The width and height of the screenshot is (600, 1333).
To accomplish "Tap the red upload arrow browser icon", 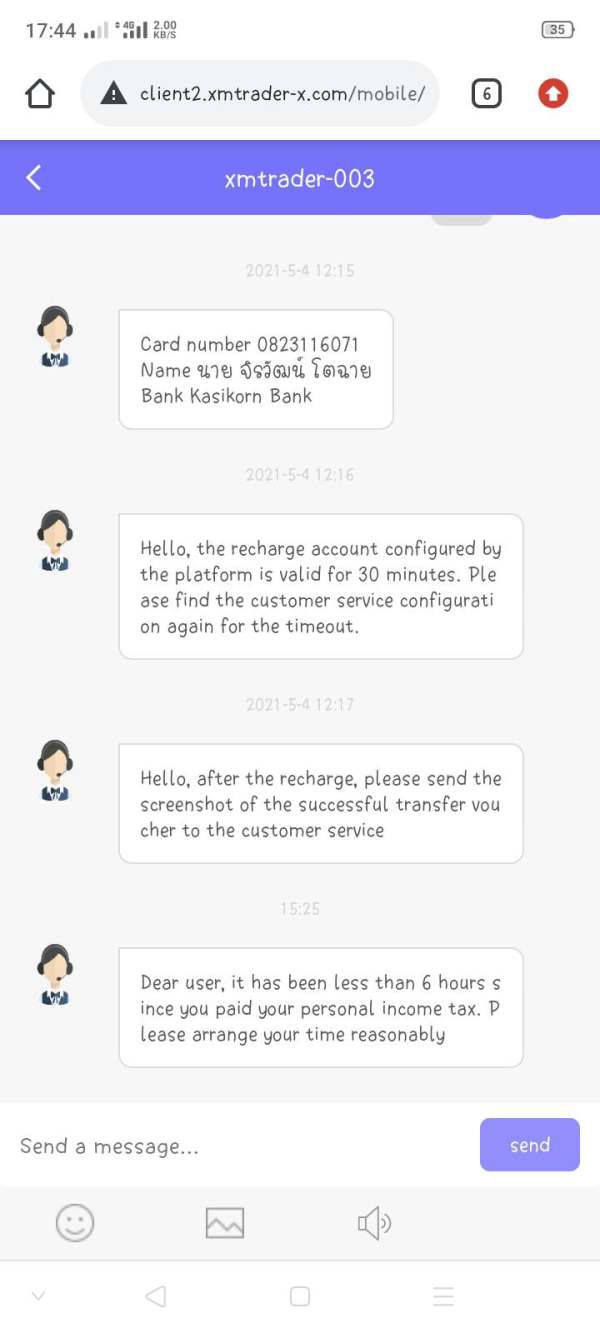I will point(553,94).
